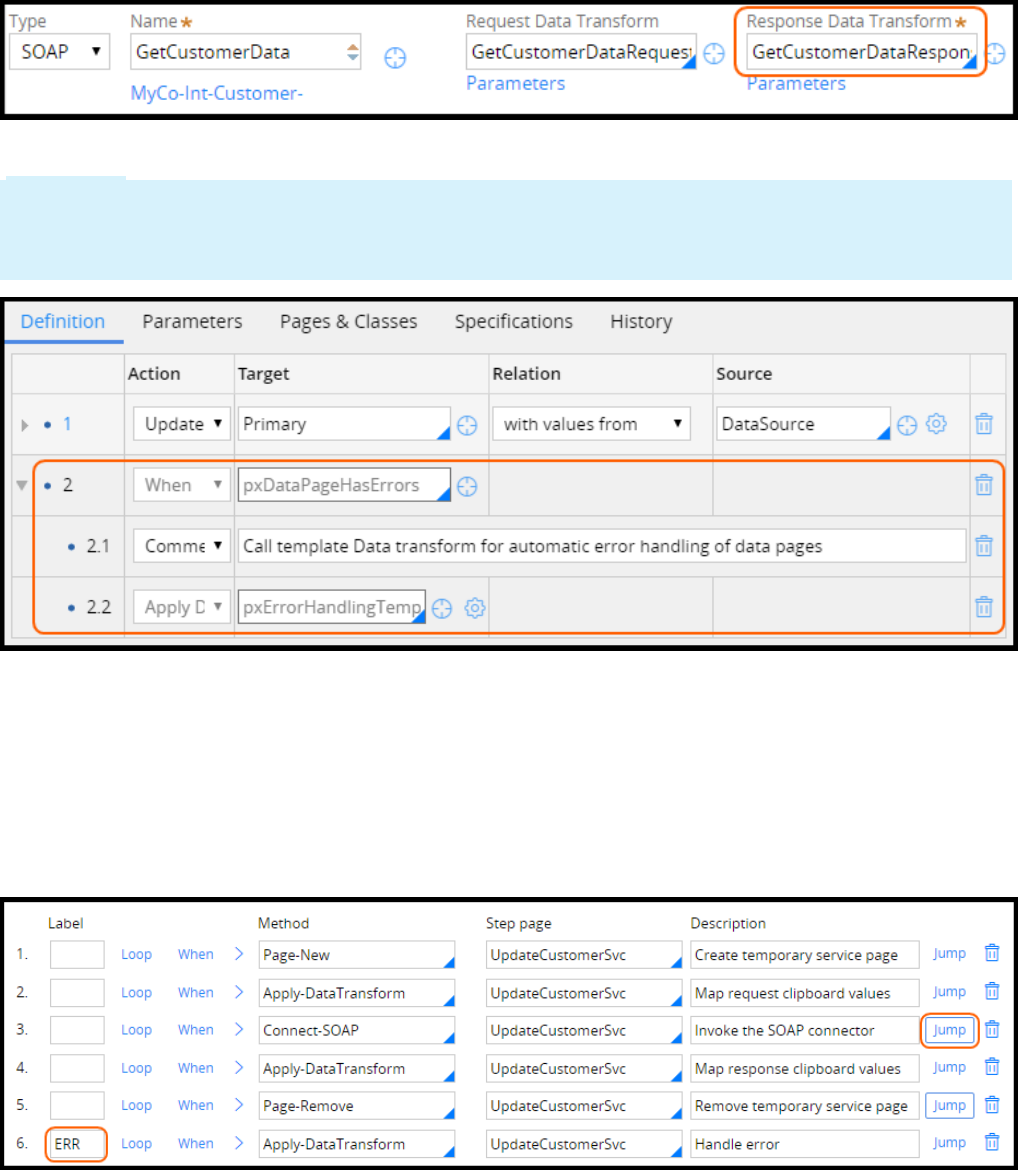1018x1170 pixels.
Task: Click the DataSource source field
Action: (x=803, y=424)
